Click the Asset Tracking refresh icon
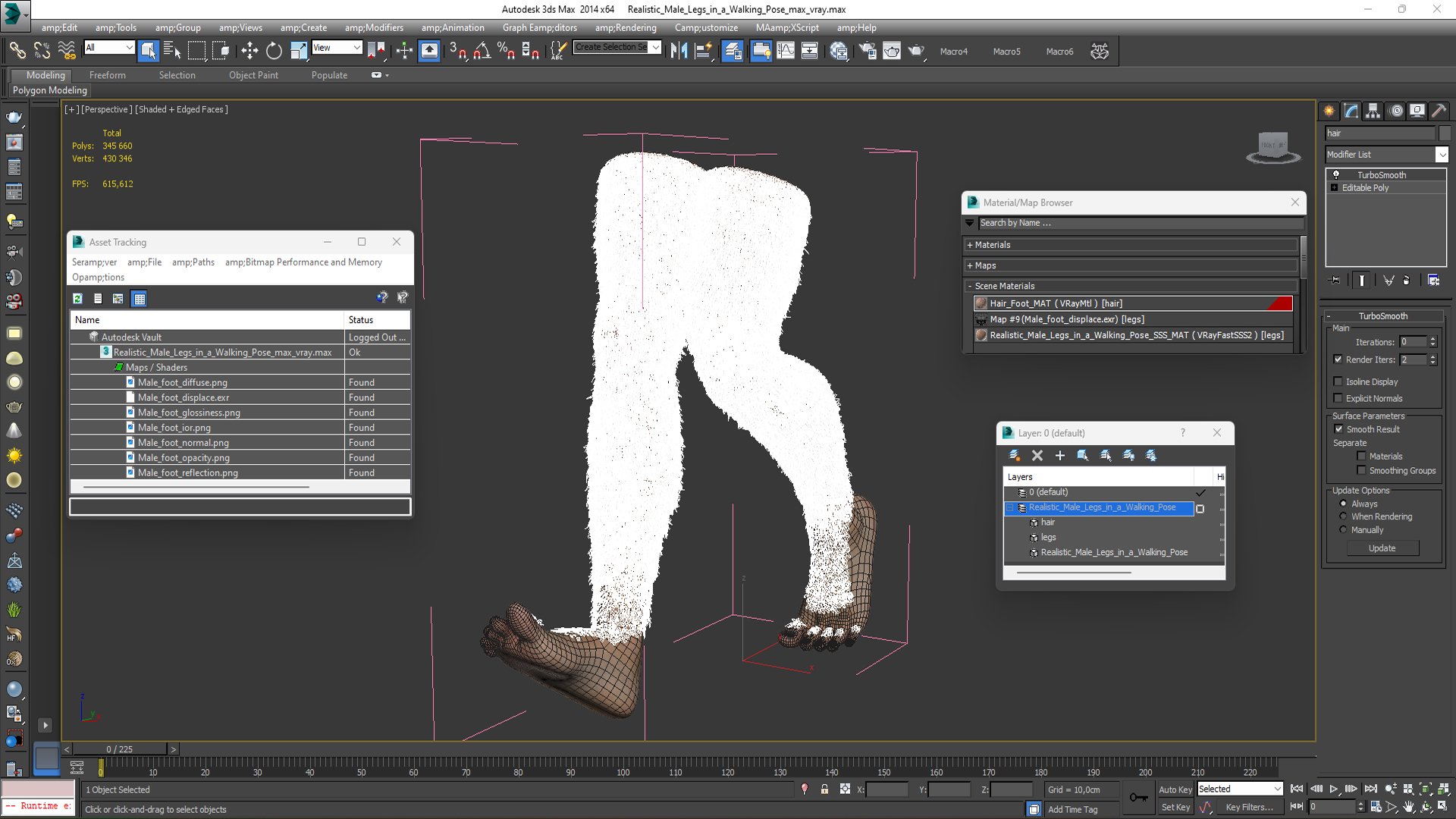Screen dimensions: 1456x819 (77, 298)
